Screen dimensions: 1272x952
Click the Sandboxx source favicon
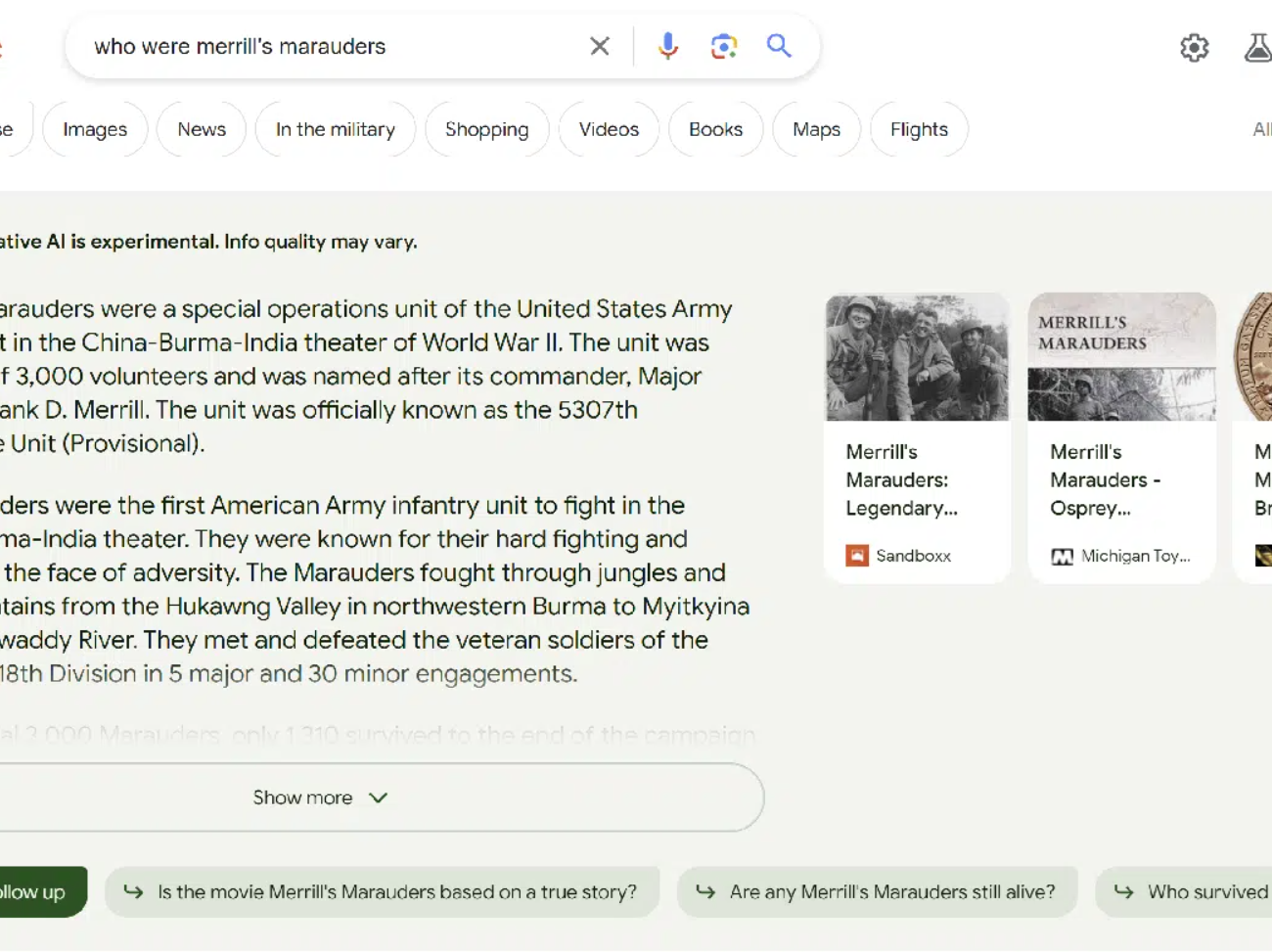tap(857, 555)
